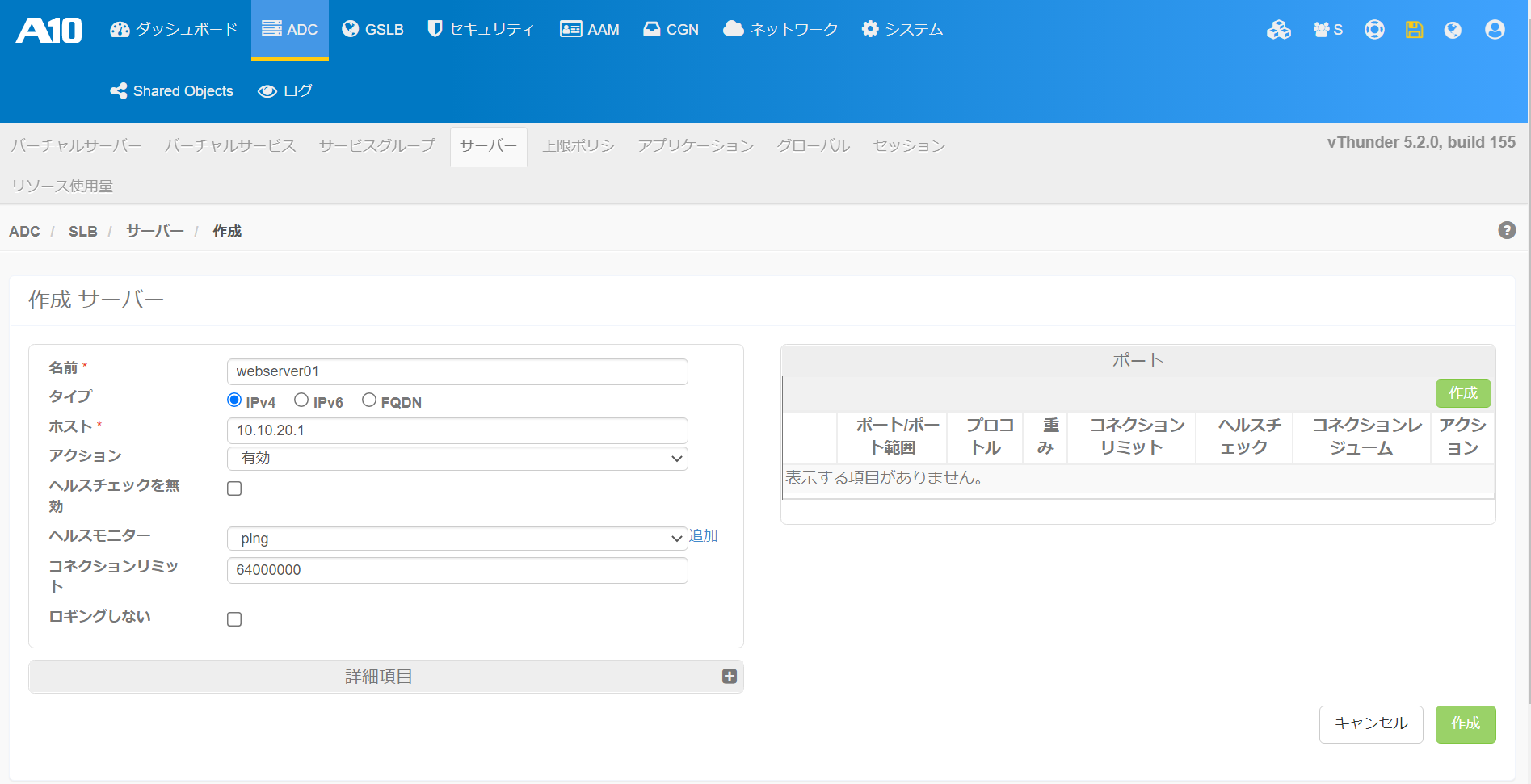The width and height of the screenshot is (1531, 784).
Task: Expand the 詳細項目 section
Action: point(386,677)
